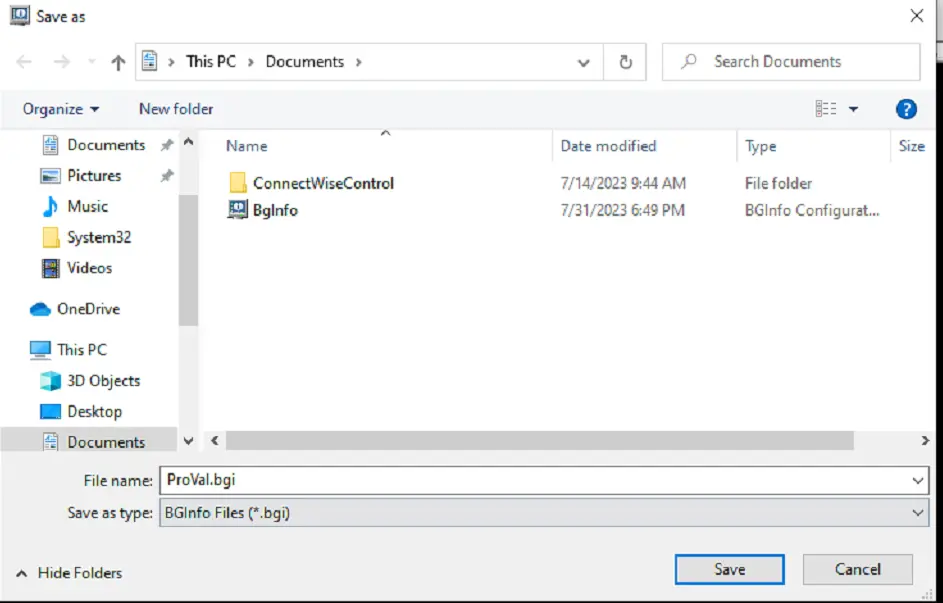Click date 7/31/2023 6:49 PM
Image resolution: width=943 pixels, height=603 pixels.
pos(622,210)
